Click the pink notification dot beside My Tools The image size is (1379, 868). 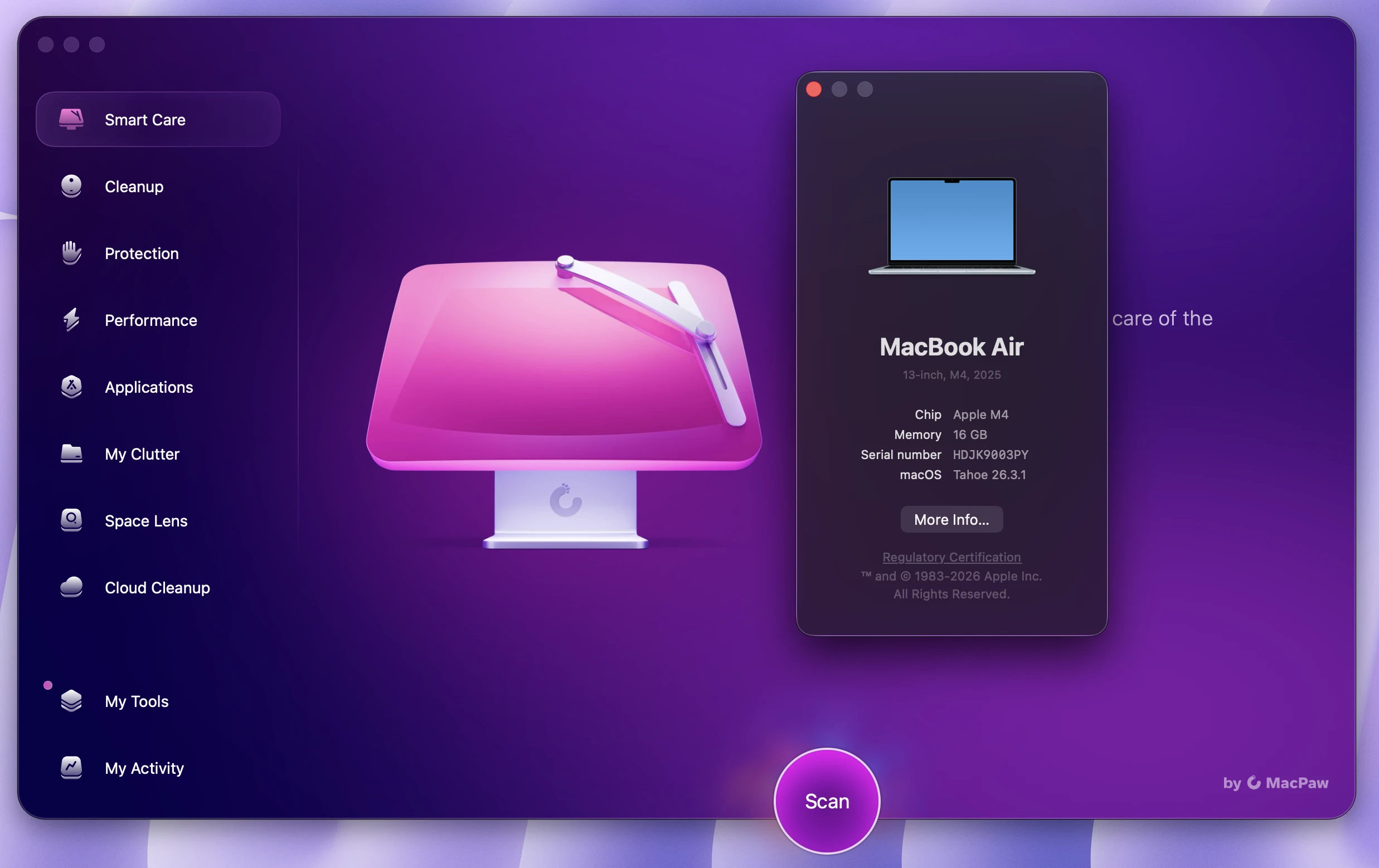(x=48, y=685)
